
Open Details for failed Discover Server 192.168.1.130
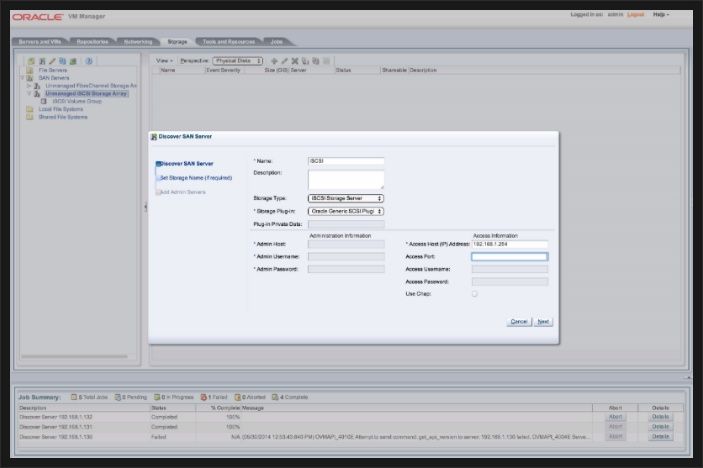[x=660, y=436]
